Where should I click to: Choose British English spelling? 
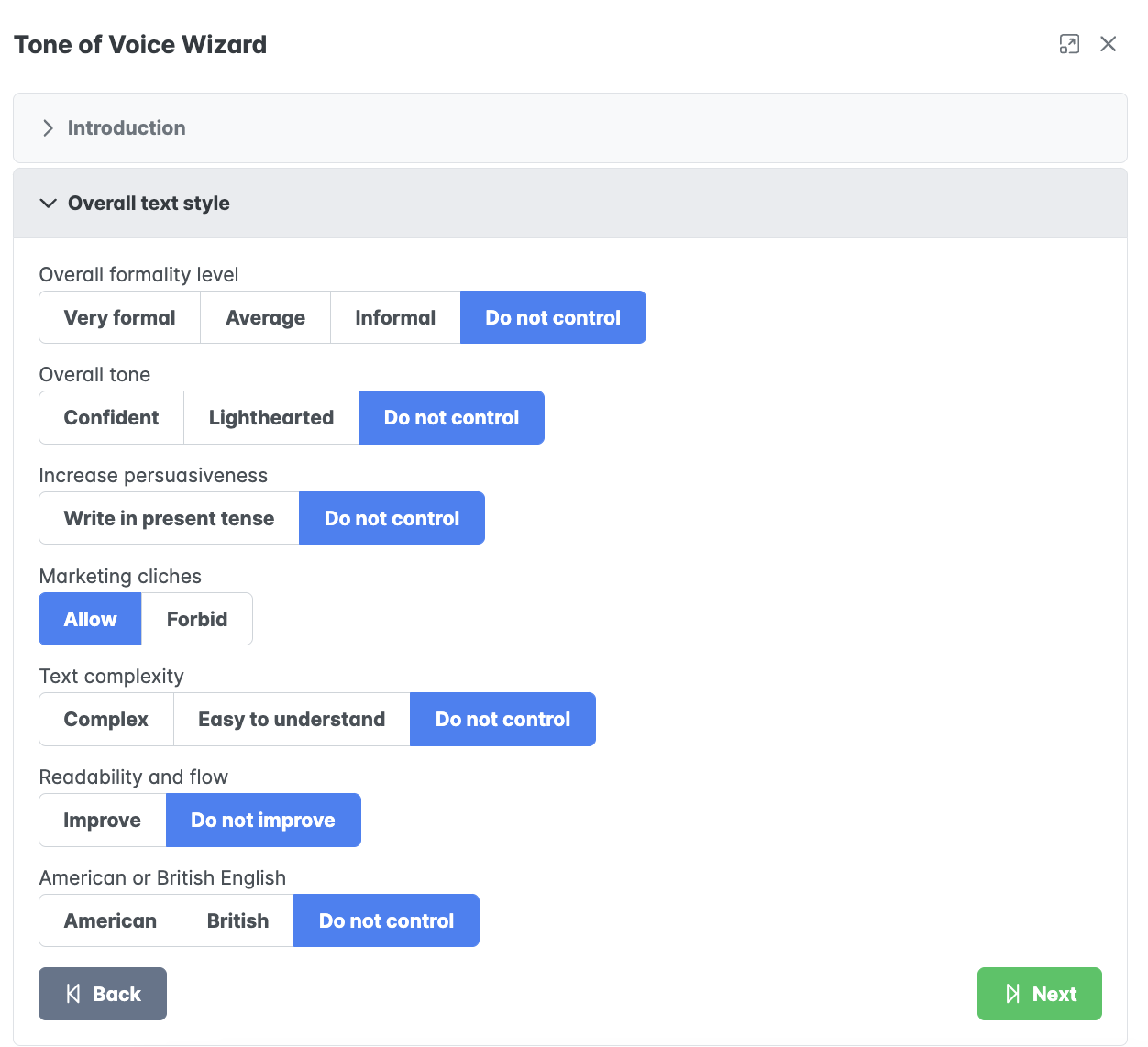tap(237, 921)
